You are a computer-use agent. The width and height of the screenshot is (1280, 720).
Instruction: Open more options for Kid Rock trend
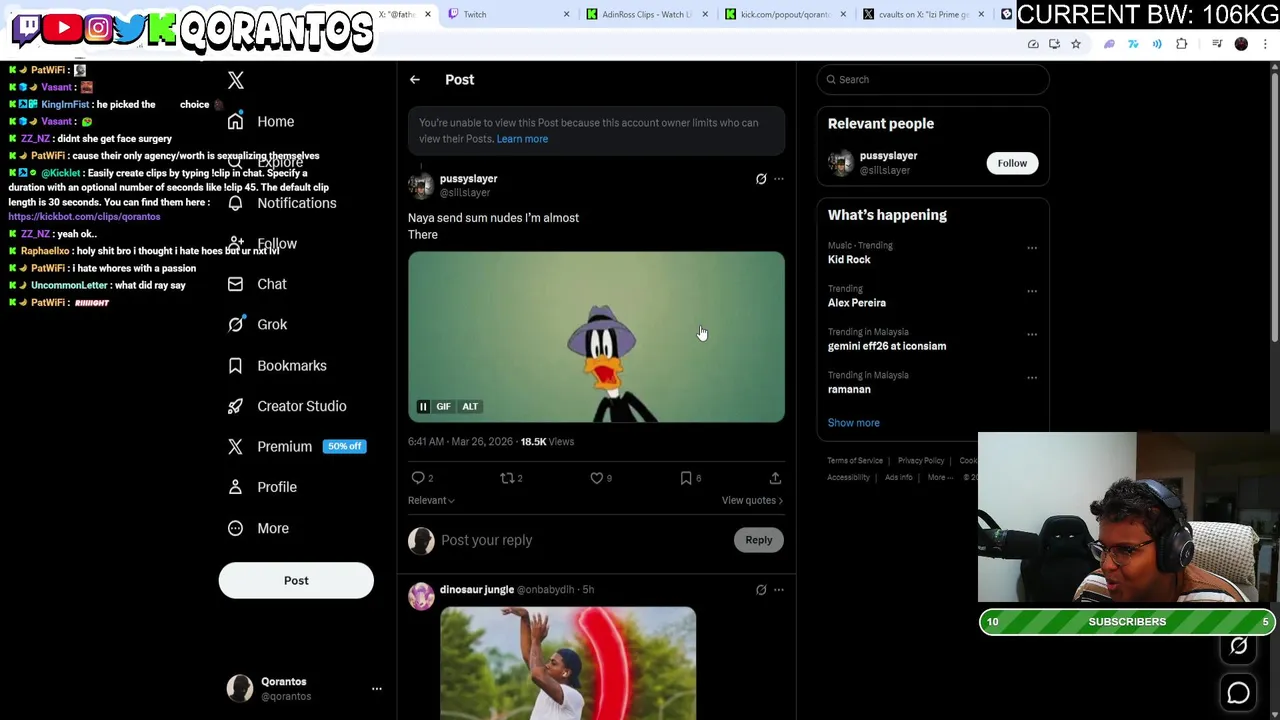tap(1032, 248)
